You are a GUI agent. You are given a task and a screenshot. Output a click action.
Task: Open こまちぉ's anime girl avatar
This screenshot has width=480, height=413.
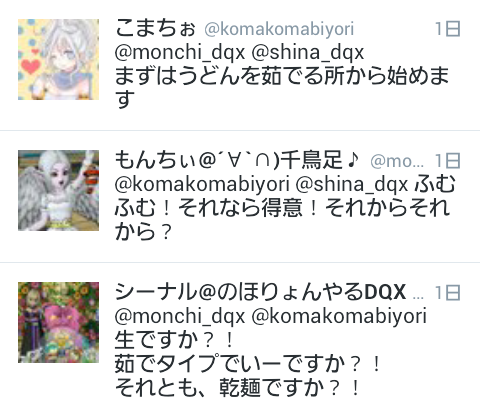[x=58, y=59]
